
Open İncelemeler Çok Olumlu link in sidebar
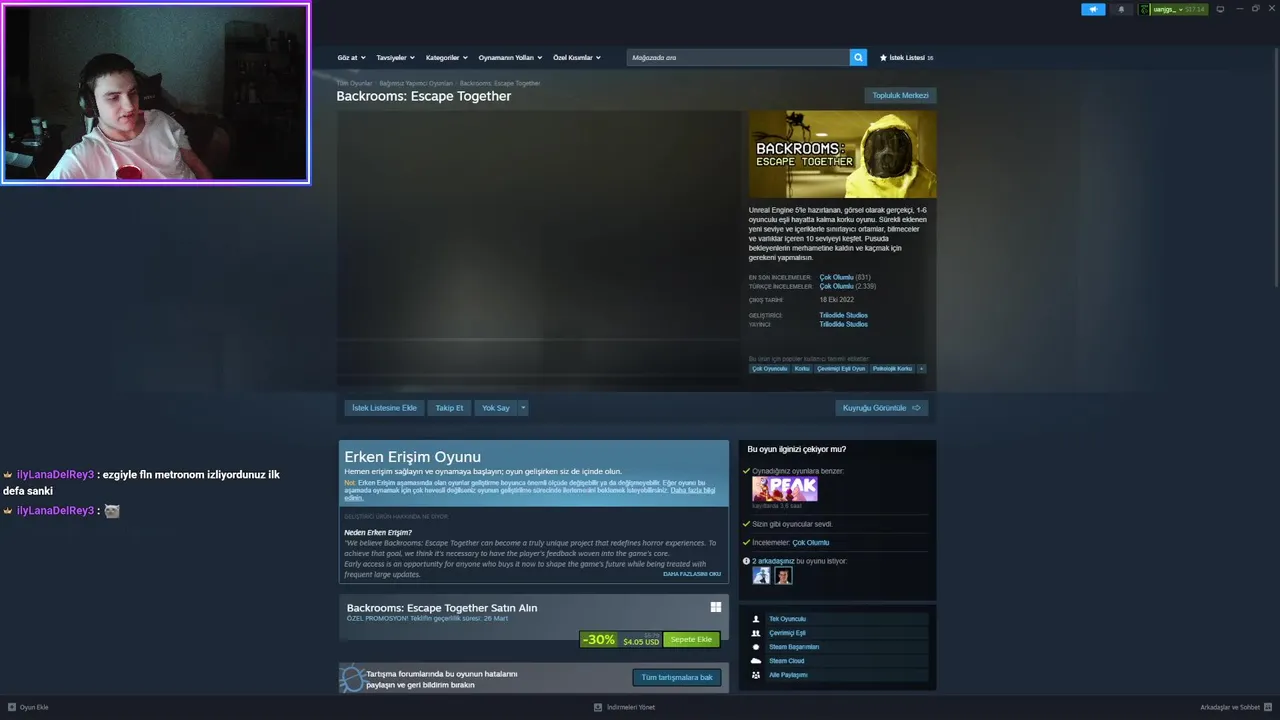tap(811, 543)
